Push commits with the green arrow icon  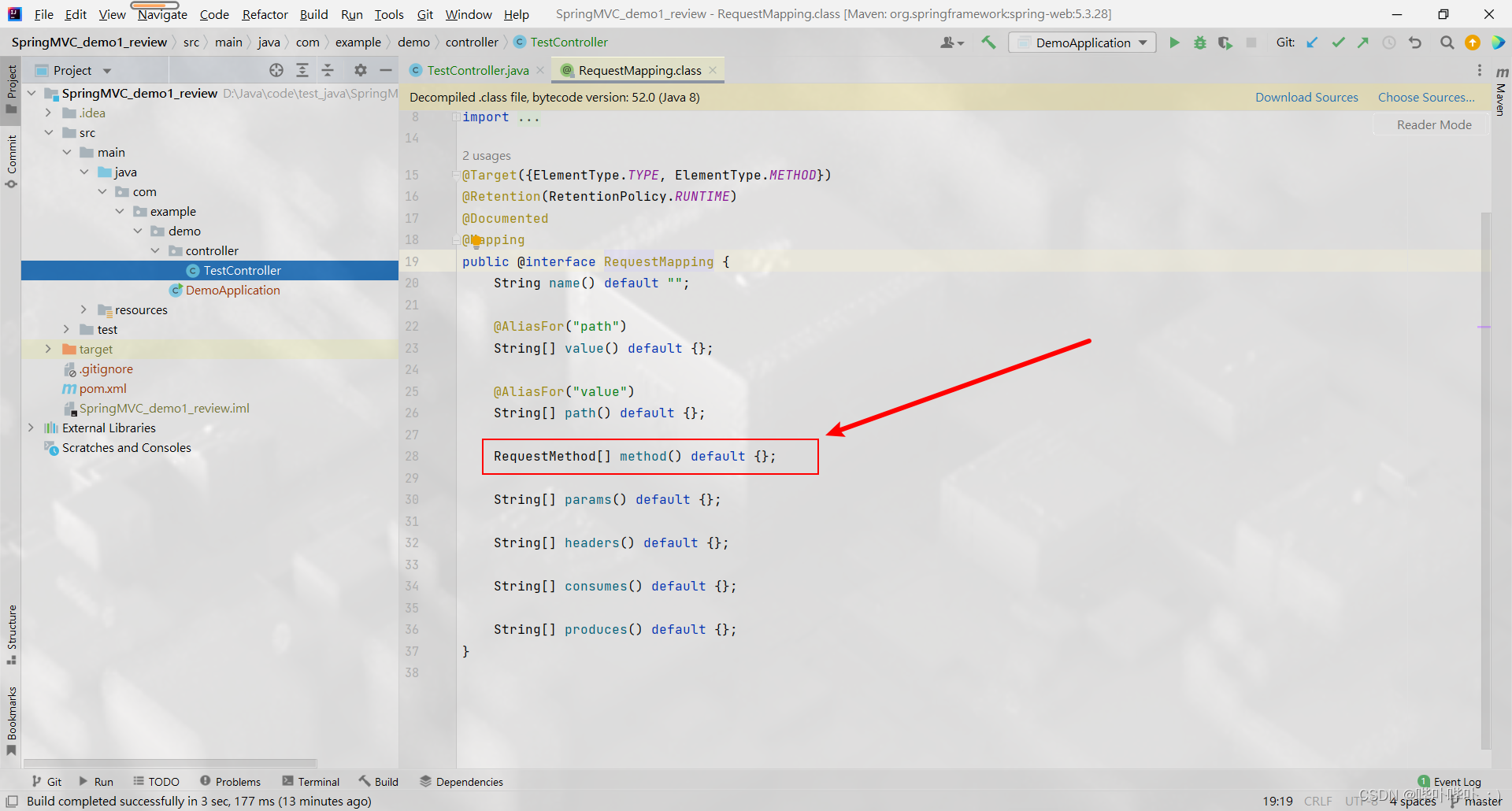tap(1363, 43)
